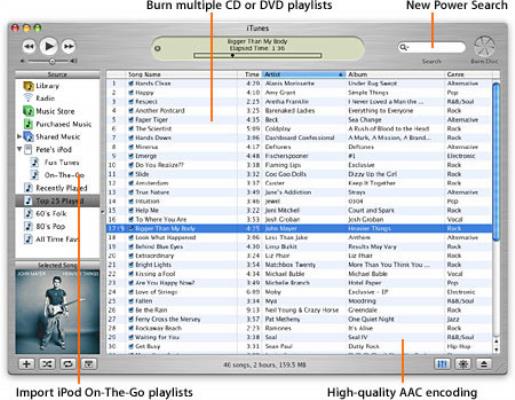Sort by the Genre column header
The image size is (515, 400).
(x=468, y=74)
